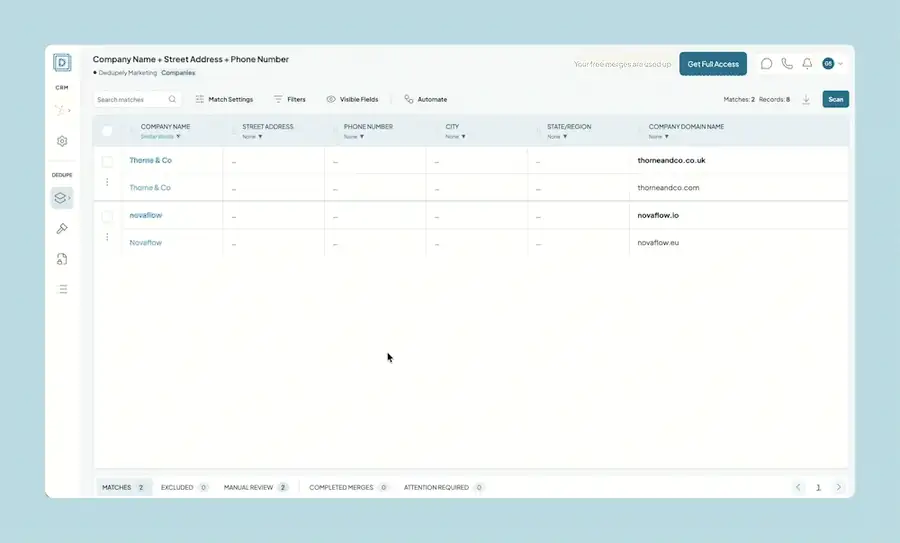Click the thorneandco.com domain cell
Viewport: 900px width, 543px height.
(x=668, y=188)
